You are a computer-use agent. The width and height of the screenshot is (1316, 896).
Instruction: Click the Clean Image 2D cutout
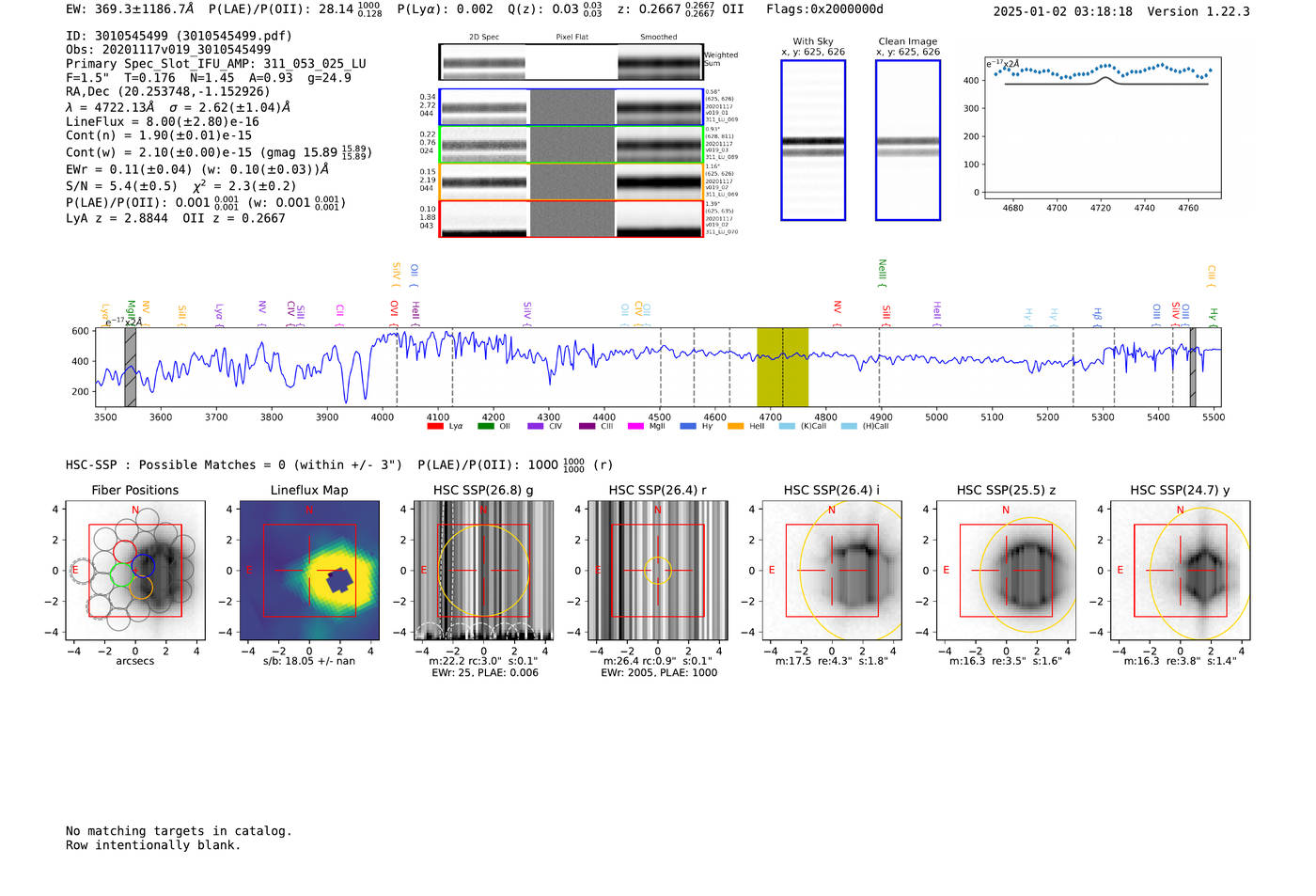point(908,140)
